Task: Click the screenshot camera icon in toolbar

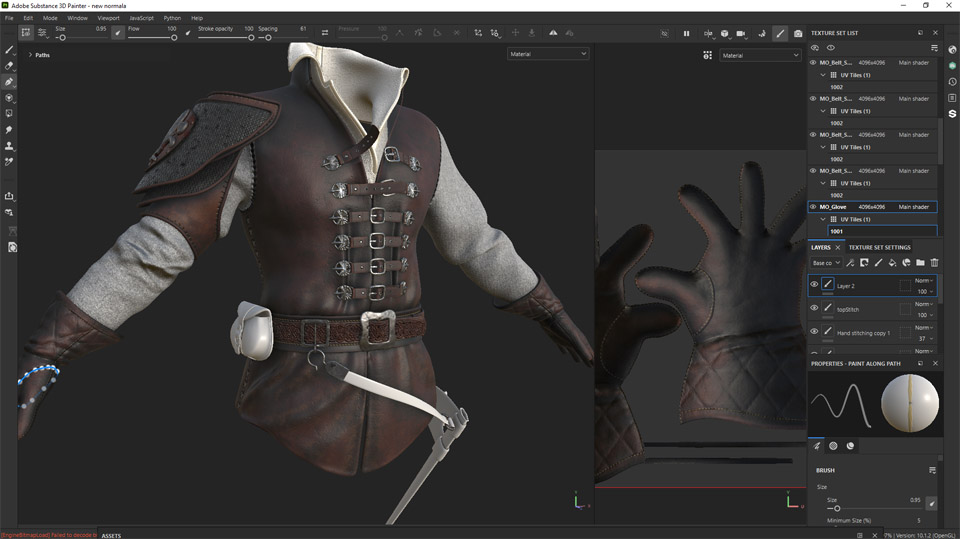Action: click(x=798, y=33)
